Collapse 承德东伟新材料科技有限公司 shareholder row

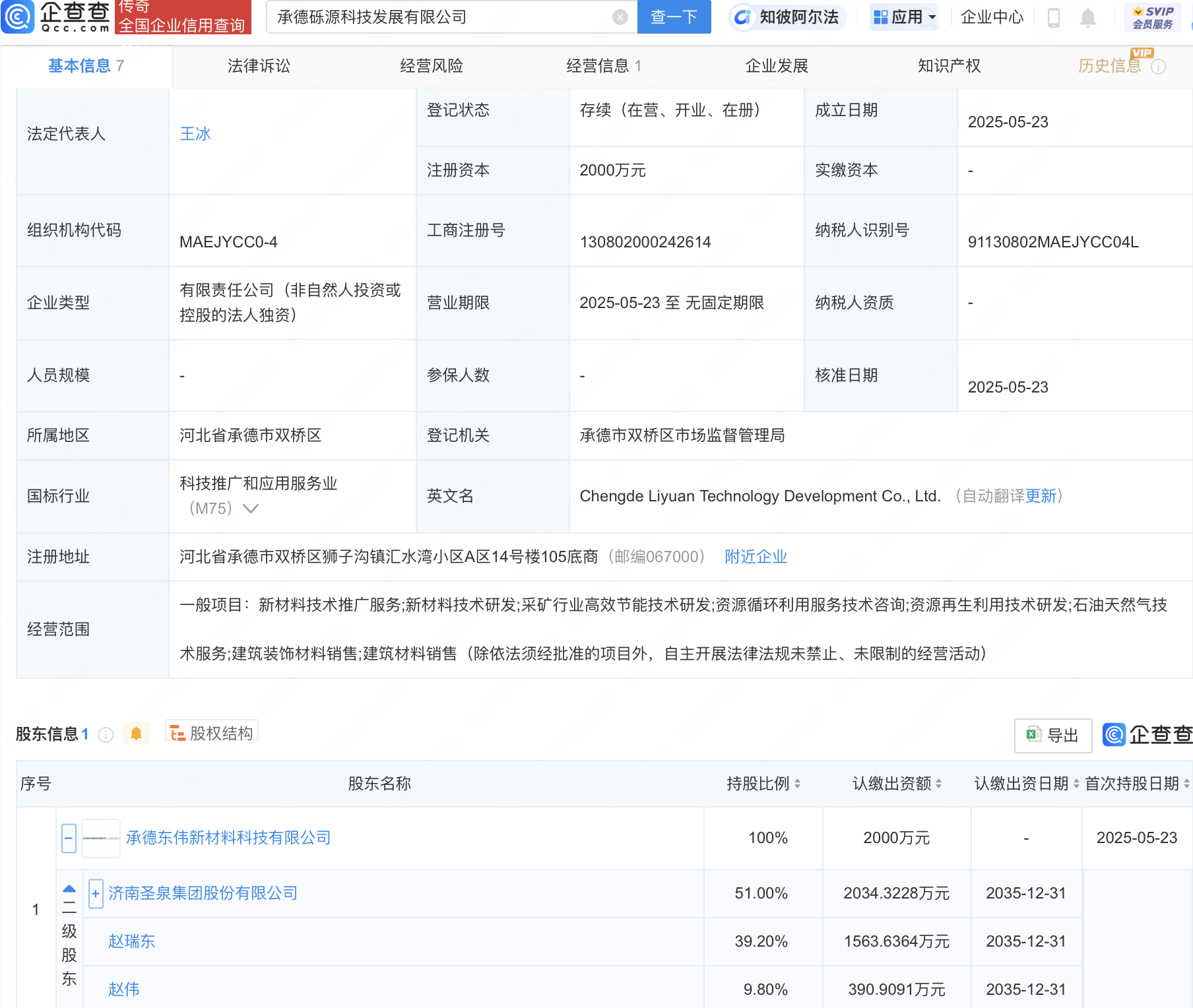[69, 838]
